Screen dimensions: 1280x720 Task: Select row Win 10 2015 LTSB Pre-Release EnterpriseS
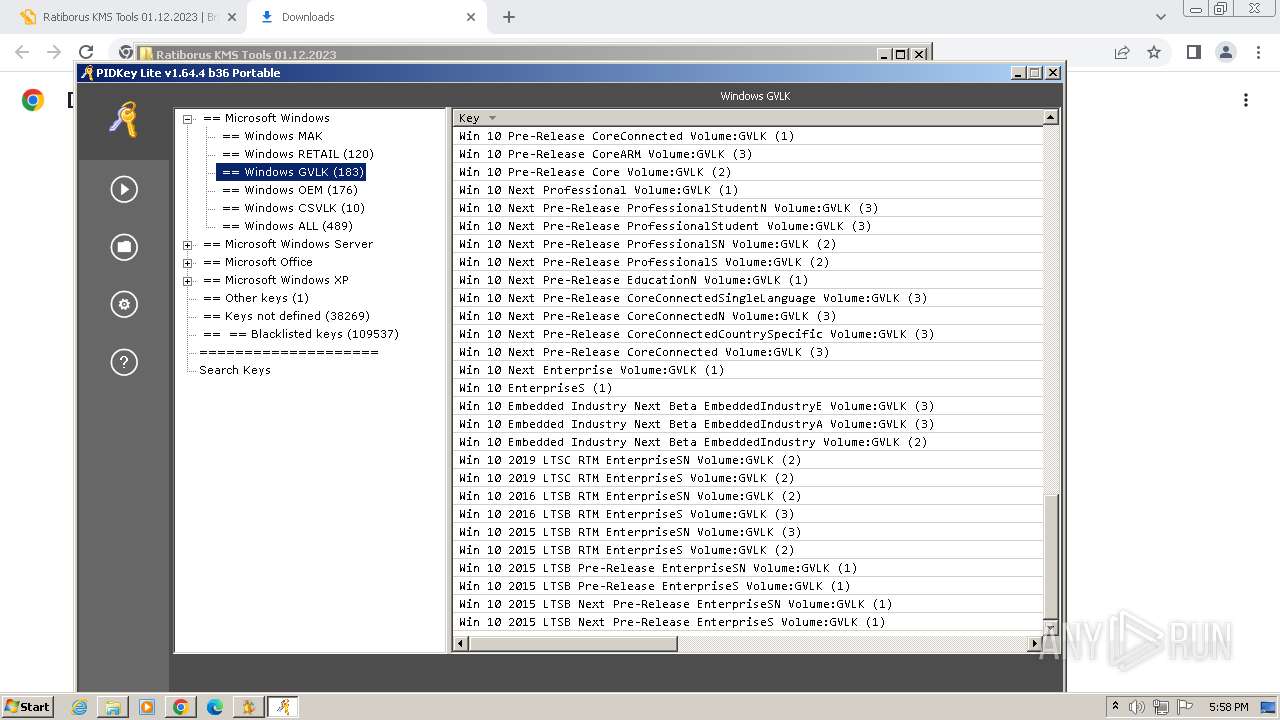(x=748, y=586)
